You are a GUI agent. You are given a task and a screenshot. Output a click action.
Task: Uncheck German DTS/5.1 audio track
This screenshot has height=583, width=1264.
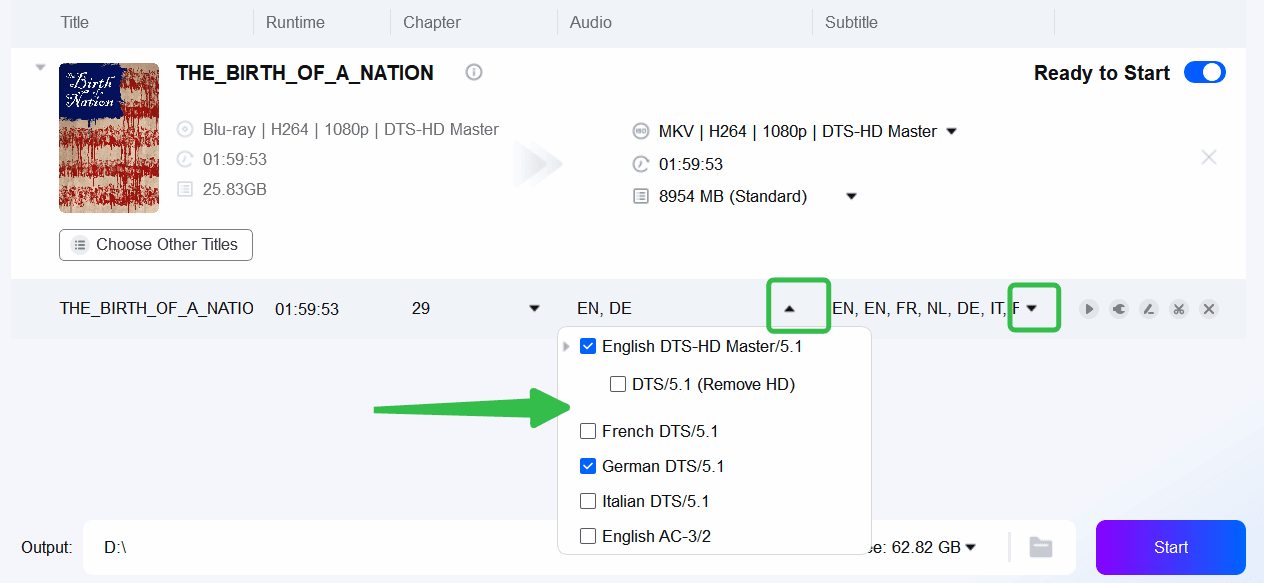click(x=588, y=466)
